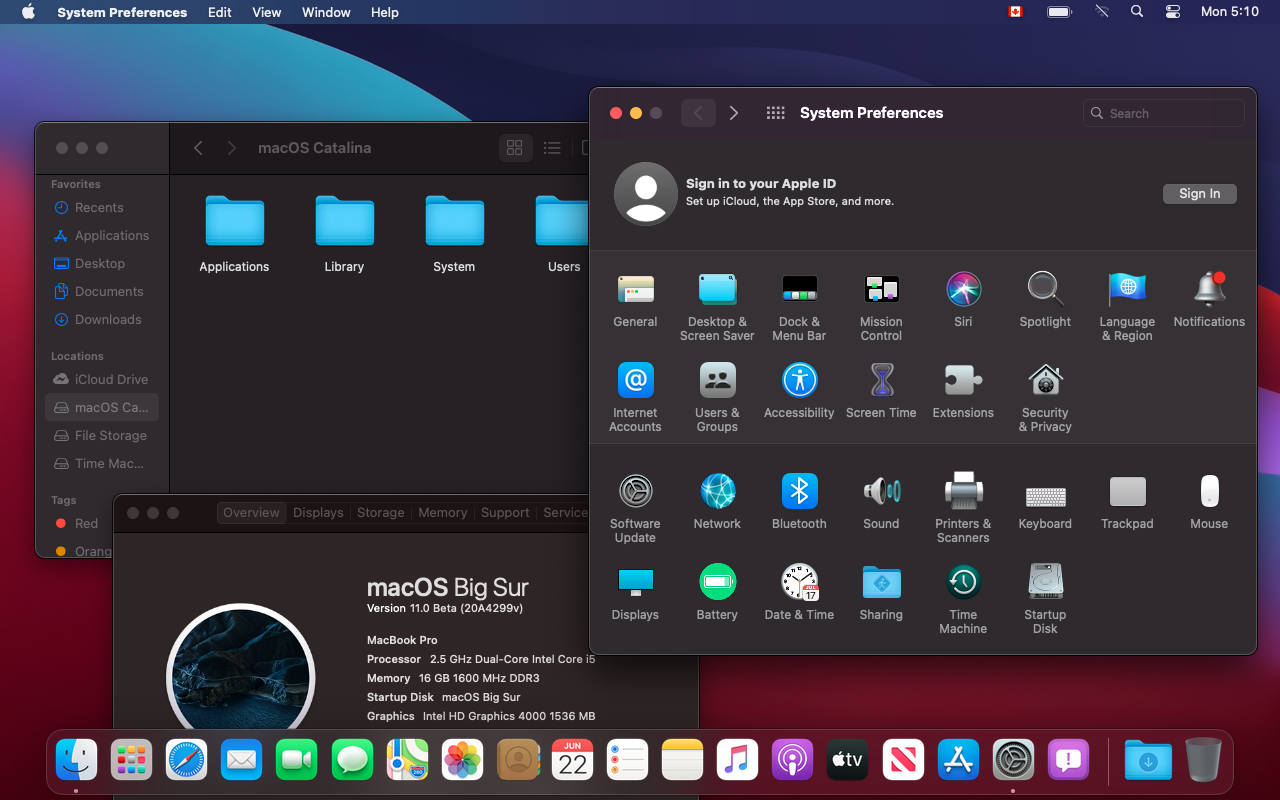The image size is (1280, 800).
Task: Switch to Memory tab in About This Mac
Action: (x=443, y=512)
